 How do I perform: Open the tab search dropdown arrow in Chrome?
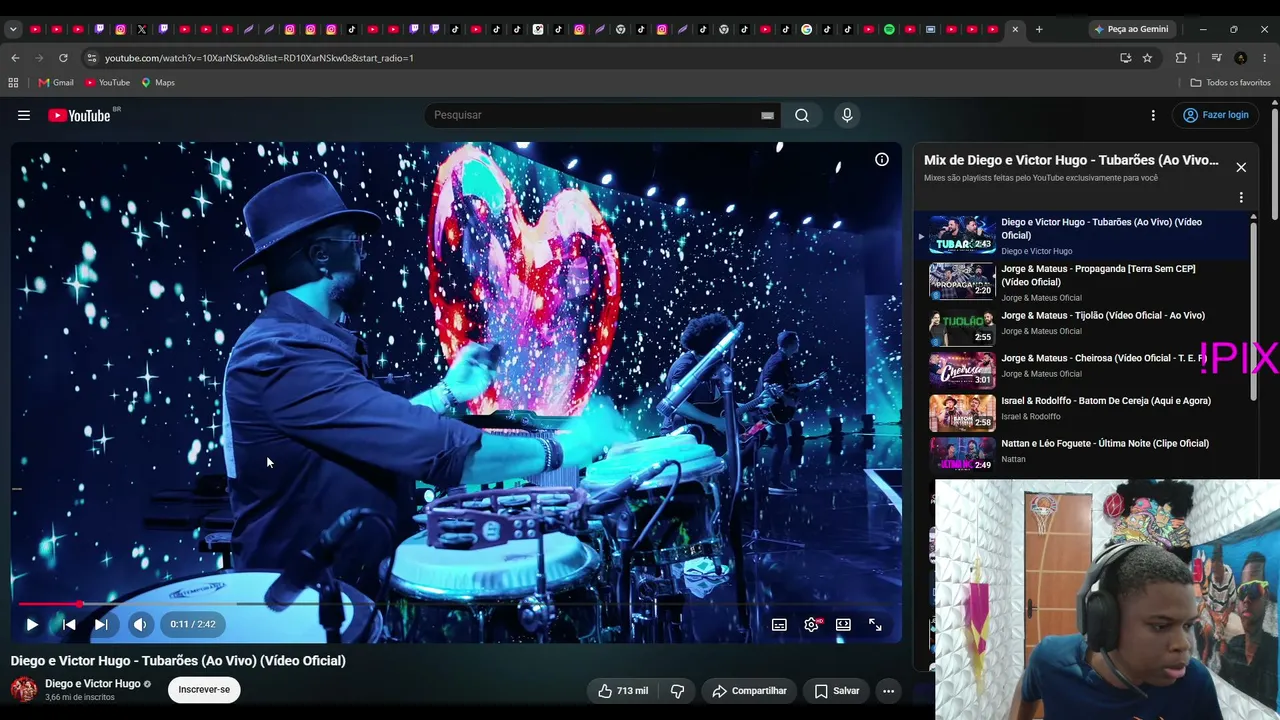[13, 29]
